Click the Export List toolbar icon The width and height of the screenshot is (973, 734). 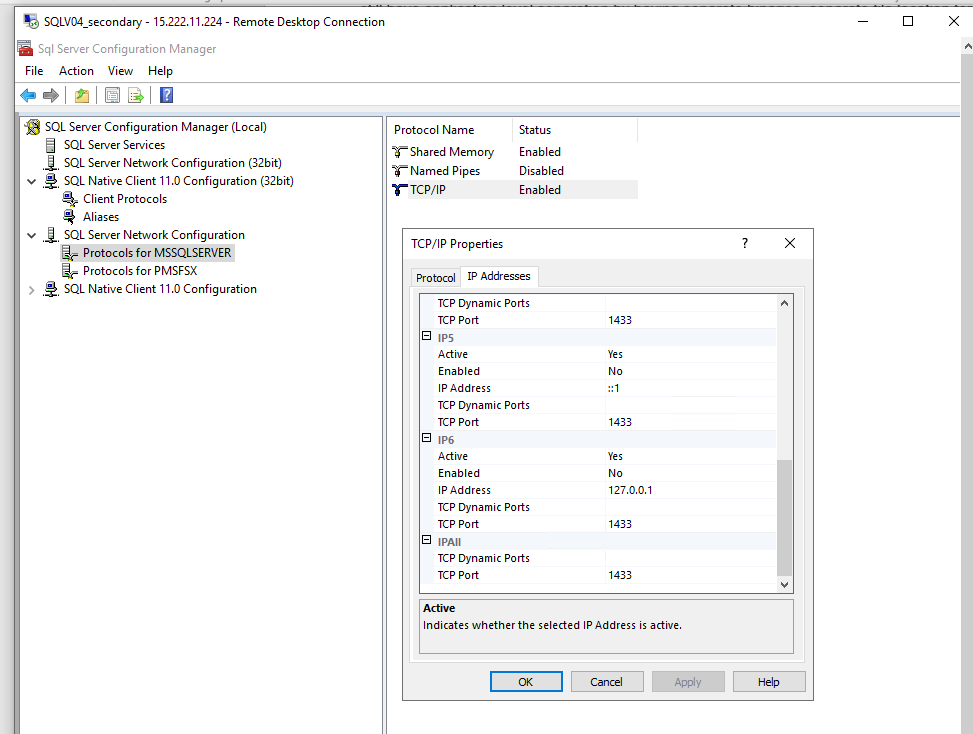(x=136, y=94)
